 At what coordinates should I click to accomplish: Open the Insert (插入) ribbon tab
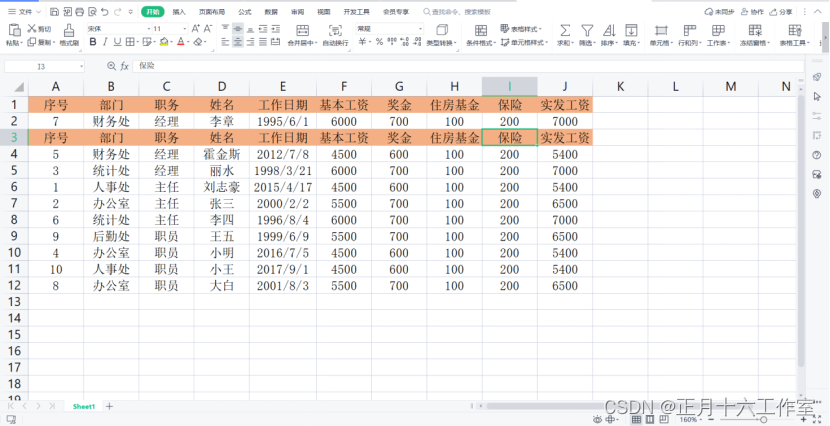click(179, 12)
